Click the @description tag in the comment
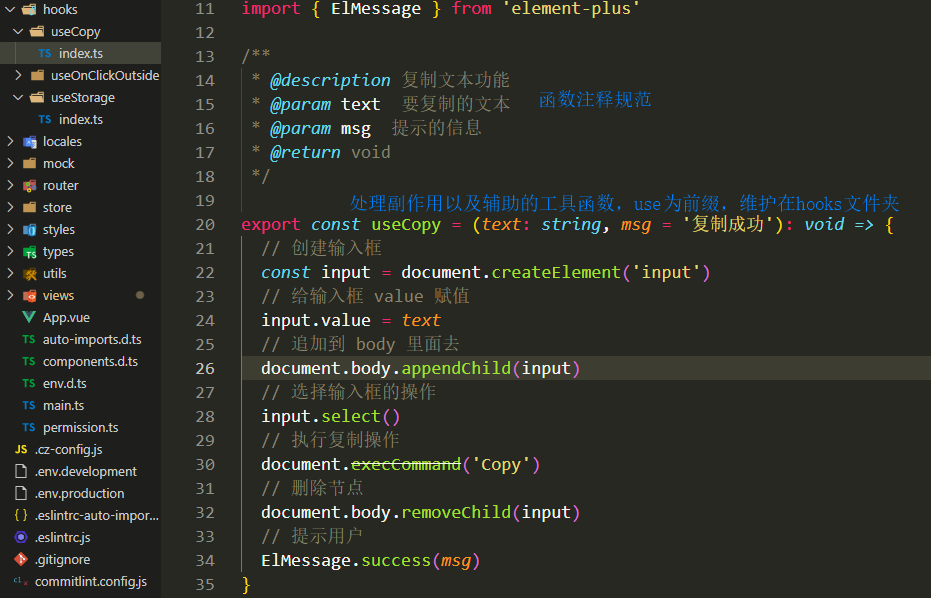The width and height of the screenshot is (931, 598). (330, 80)
